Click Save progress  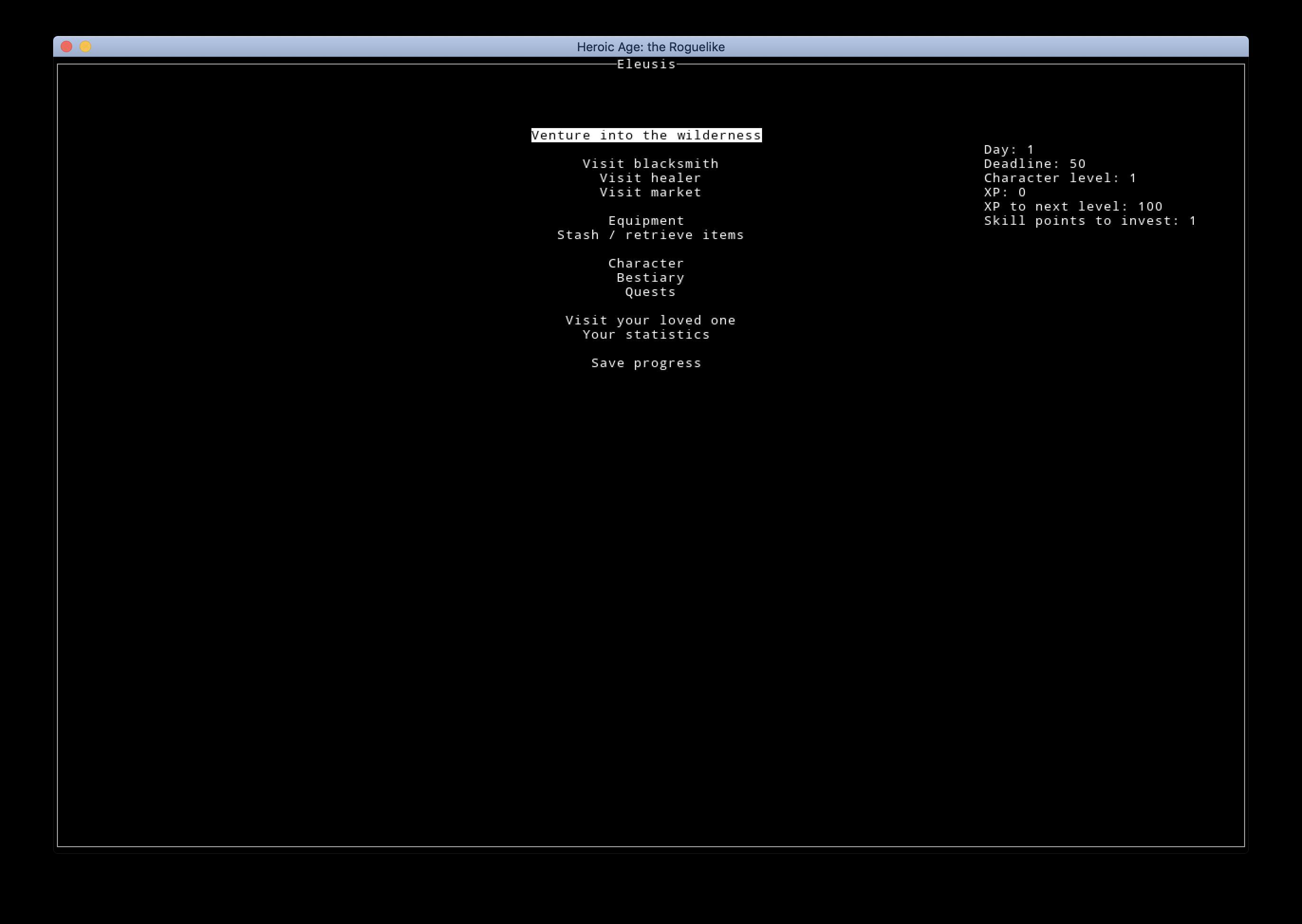pos(646,362)
